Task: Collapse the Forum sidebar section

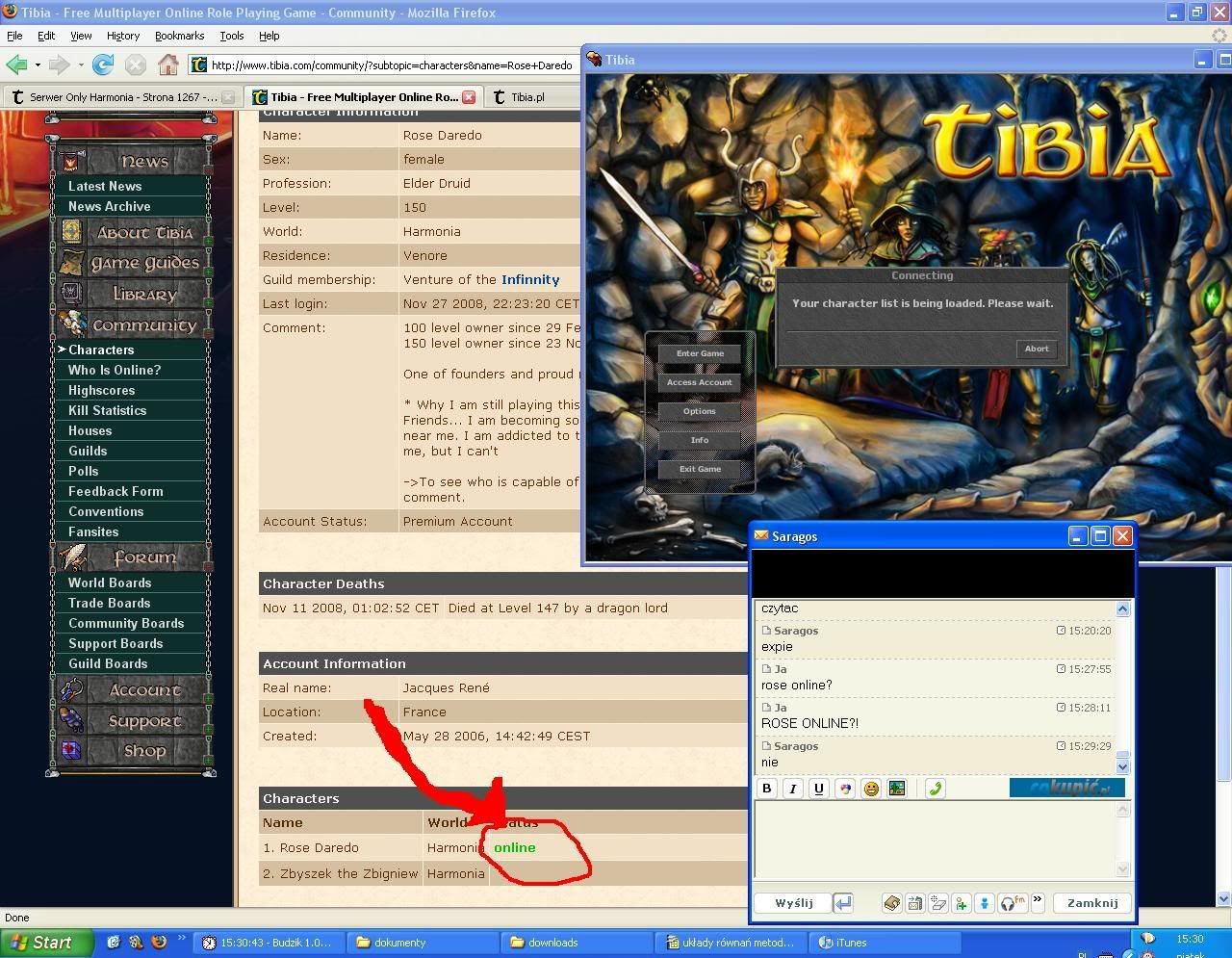Action: [x=132, y=557]
